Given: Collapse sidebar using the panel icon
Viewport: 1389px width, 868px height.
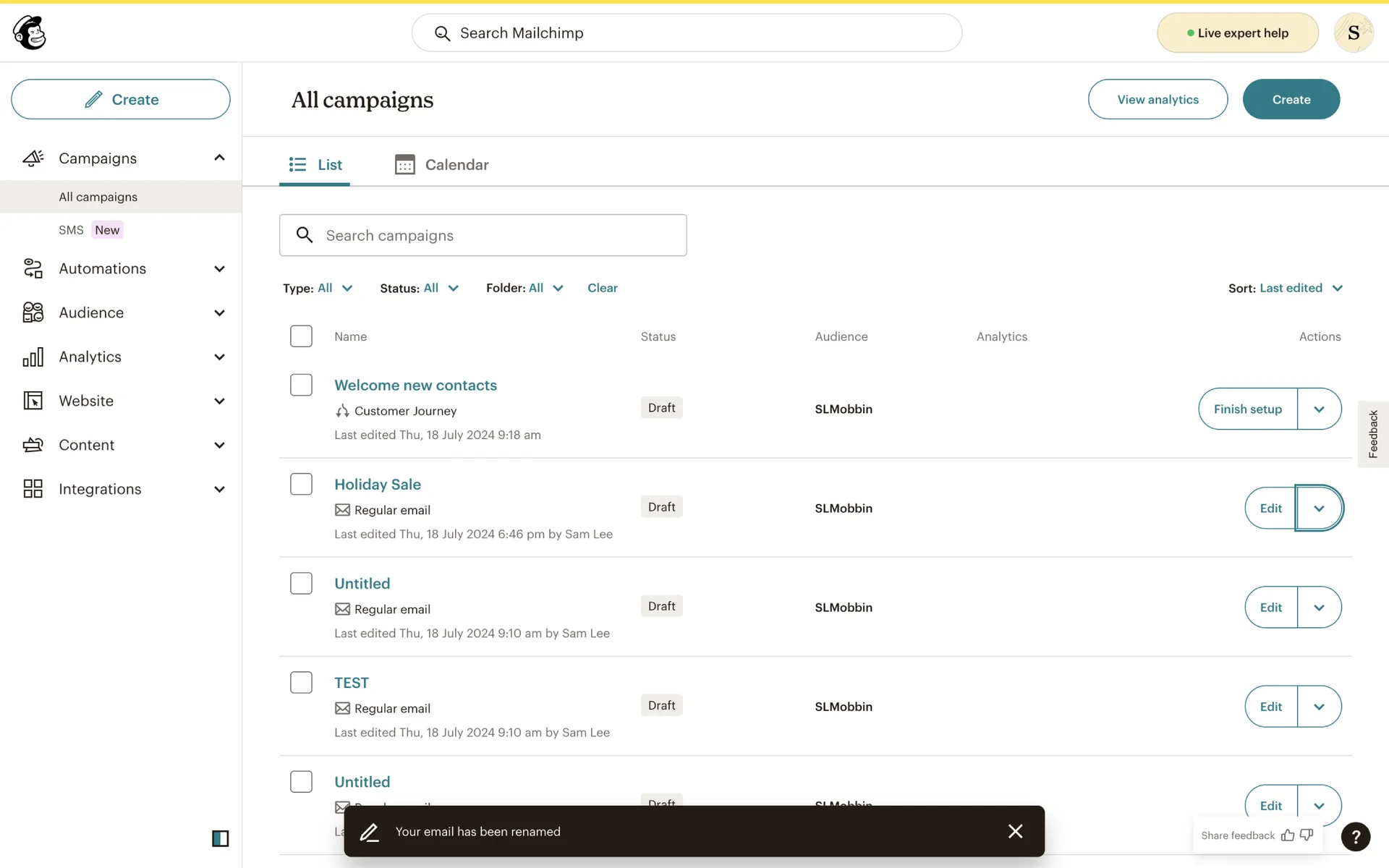Looking at the screenshot, I should (220, 838).
